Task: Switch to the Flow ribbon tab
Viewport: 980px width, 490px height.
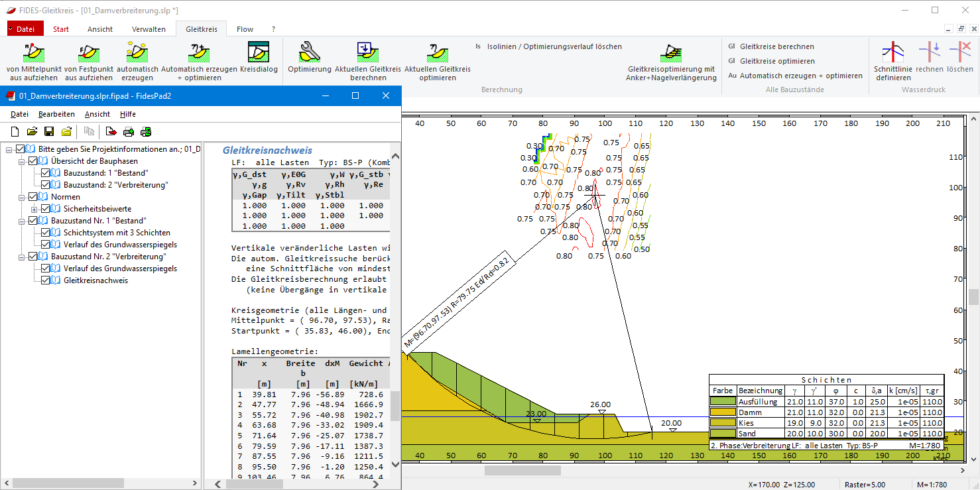Action: [244, 29]
